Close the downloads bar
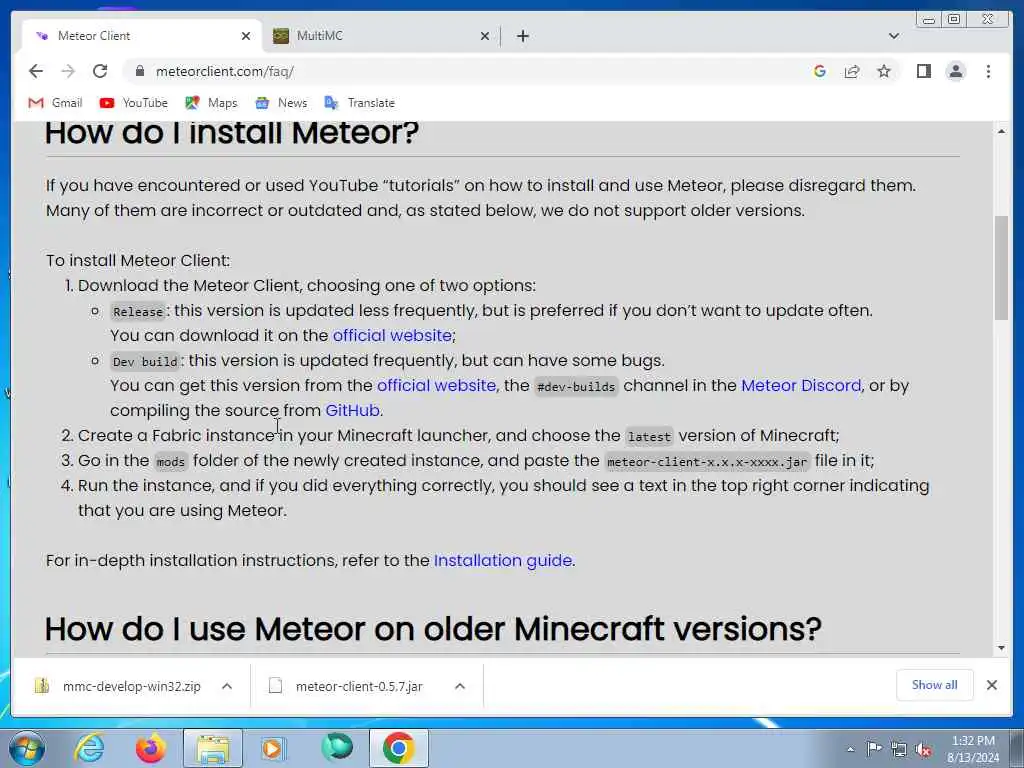The width and height of the screenshot is (1024, 768). (x=991, y=685)
